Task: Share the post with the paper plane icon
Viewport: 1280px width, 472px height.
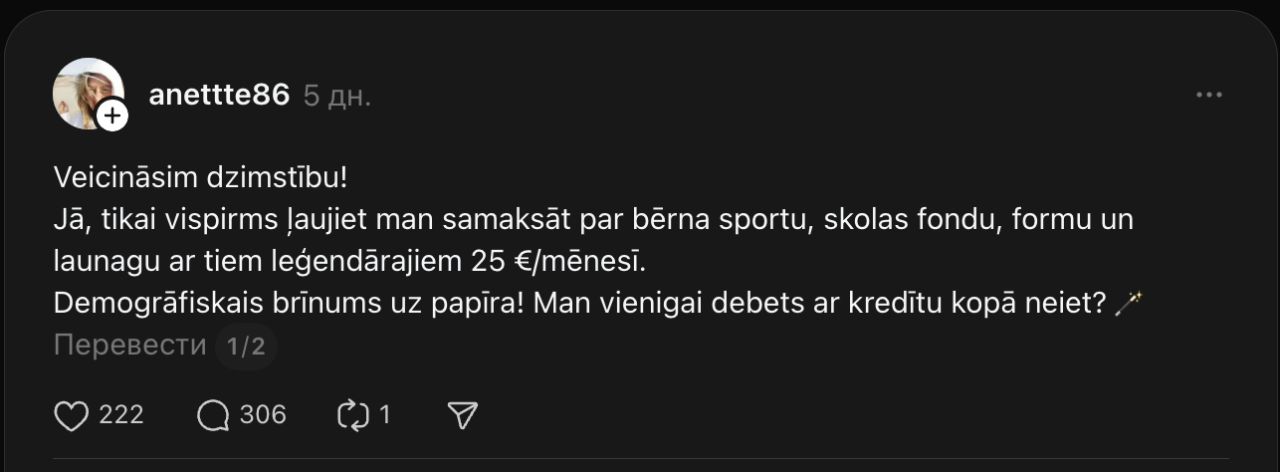Action: [x=462, y=415]
